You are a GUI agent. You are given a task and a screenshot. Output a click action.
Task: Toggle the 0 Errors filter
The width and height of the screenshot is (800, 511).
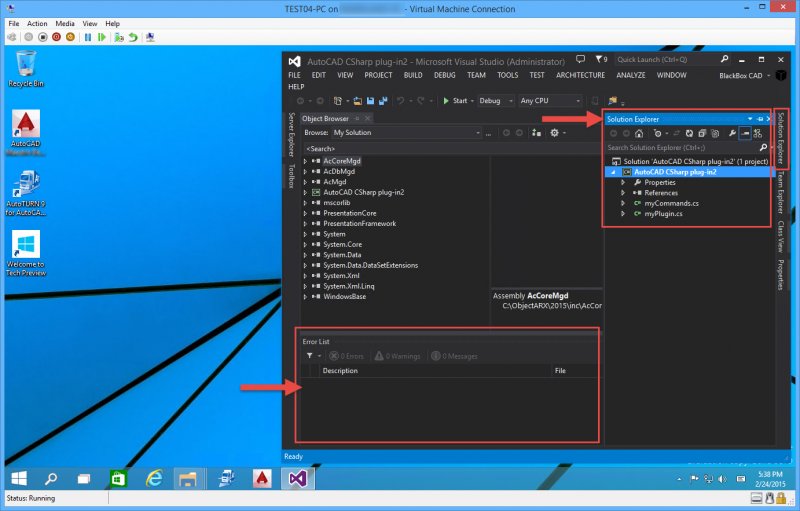pyautogui.click(x=347, y=356)
